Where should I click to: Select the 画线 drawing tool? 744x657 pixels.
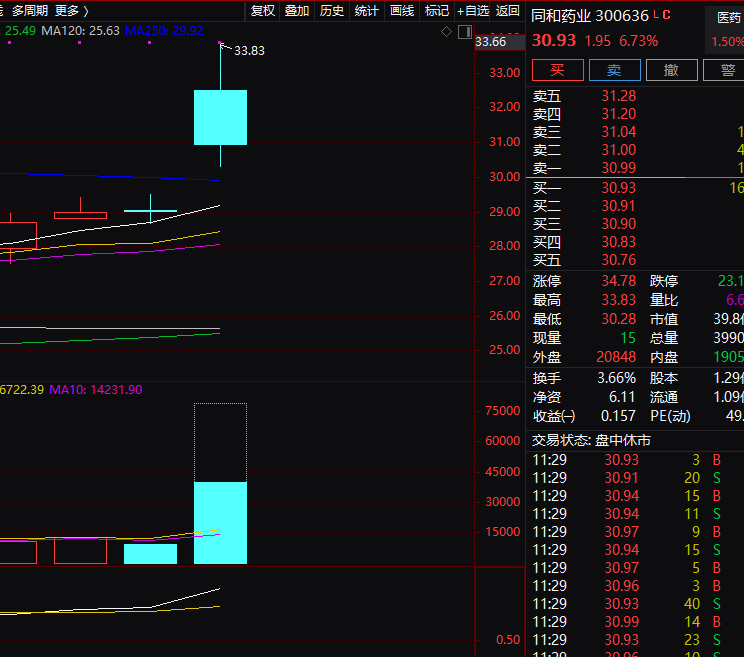pos(402,10)
